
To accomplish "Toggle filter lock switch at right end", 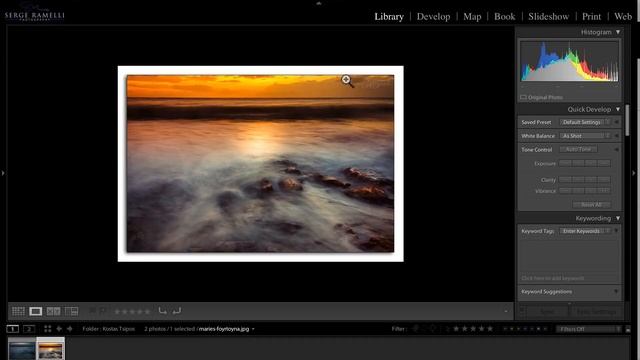I will (x=628, y=329).
